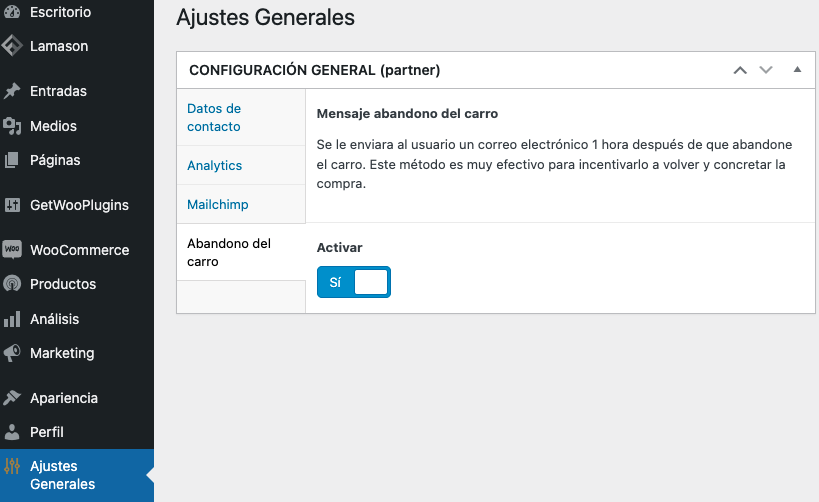
Task: Collapse the CONFIGURACIÓN GENERAL panel
Action: [797, 70]
